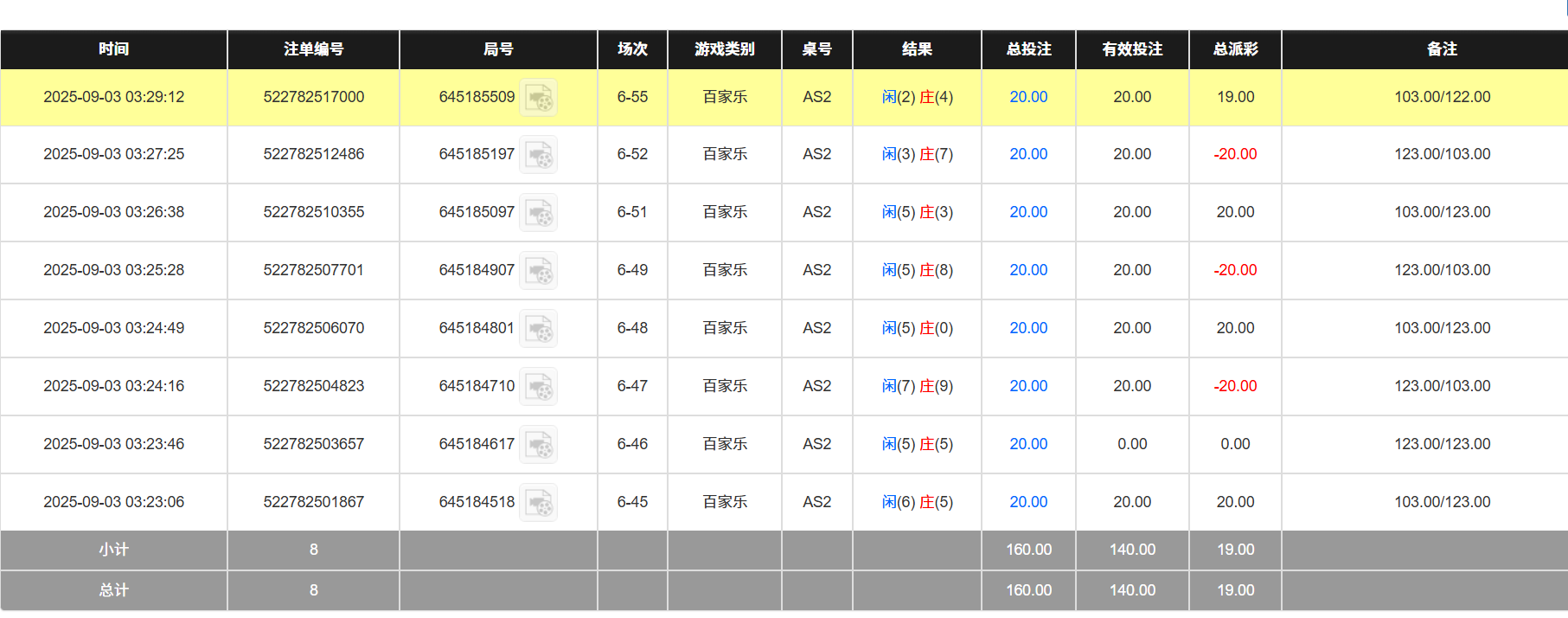Screen dimensions: 1568x618
Task: Click the video replay icon beside round 645185509
Action: pyautogui.click(x=539, y=97)
